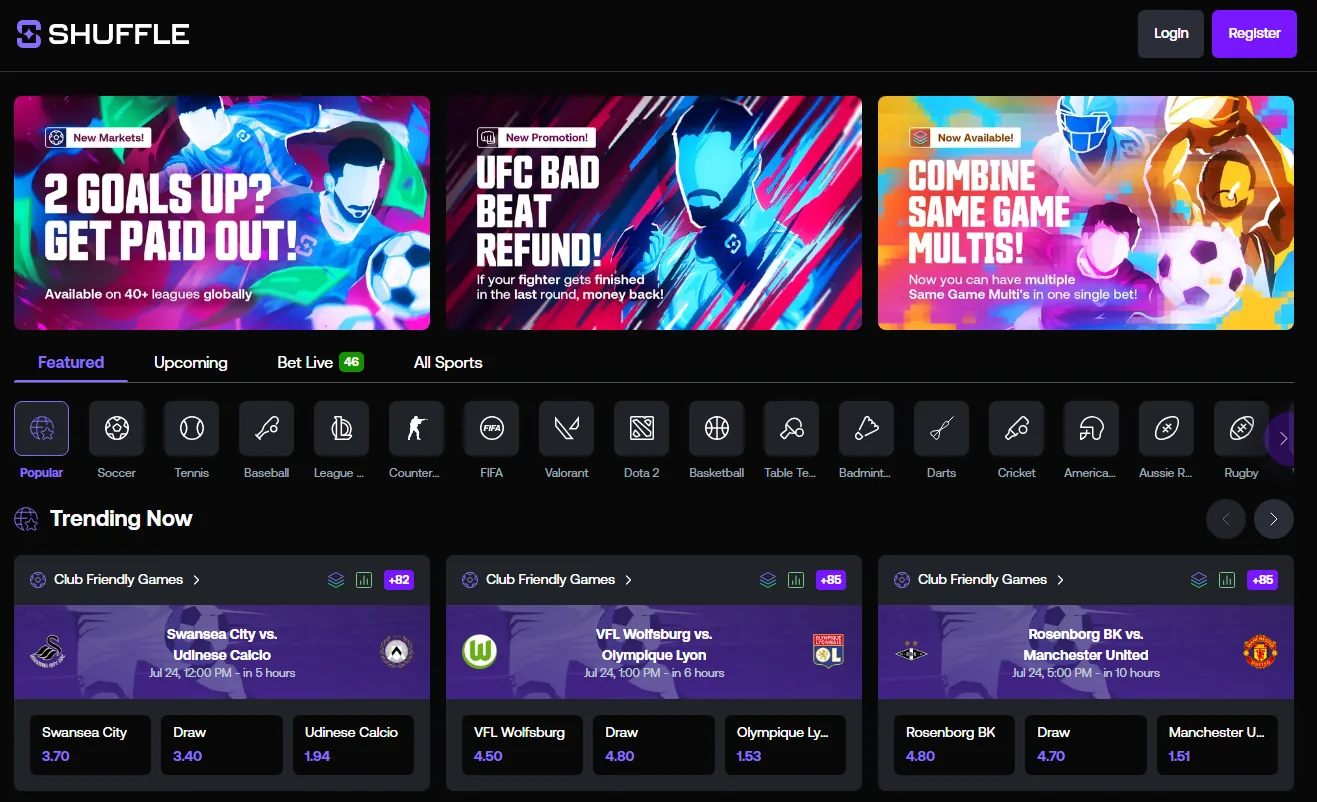1317x802 pixels.
Task: Open stats icon on Rosenborg BK match card
Action: point(1228,580)
